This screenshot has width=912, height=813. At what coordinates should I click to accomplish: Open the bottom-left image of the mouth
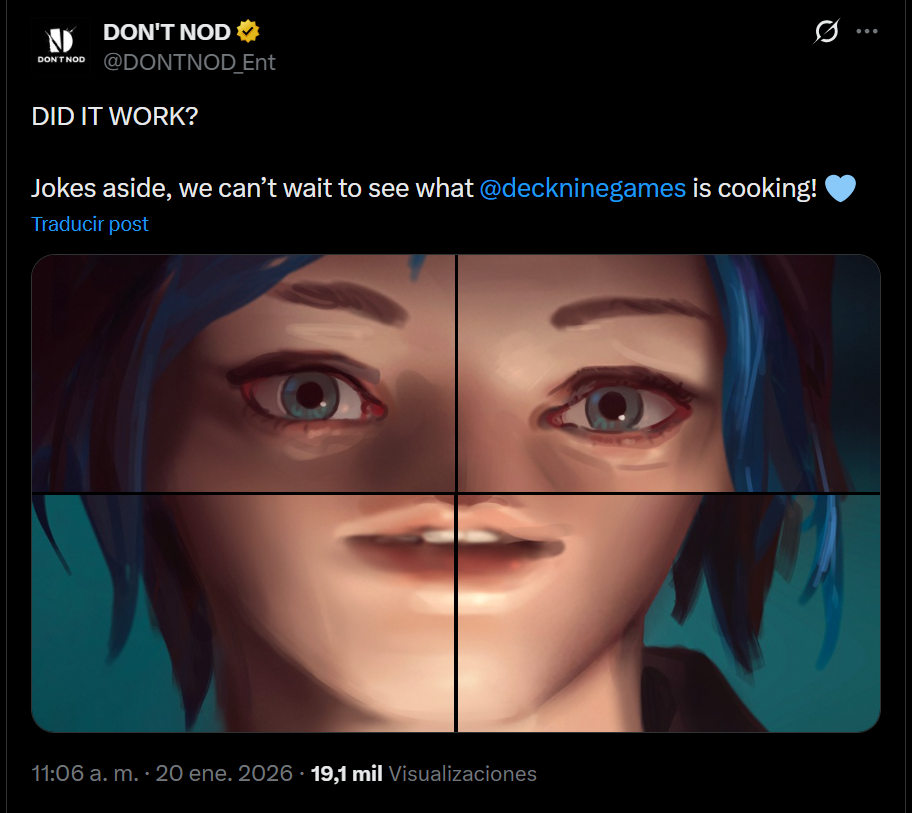[x=243, y=613]
